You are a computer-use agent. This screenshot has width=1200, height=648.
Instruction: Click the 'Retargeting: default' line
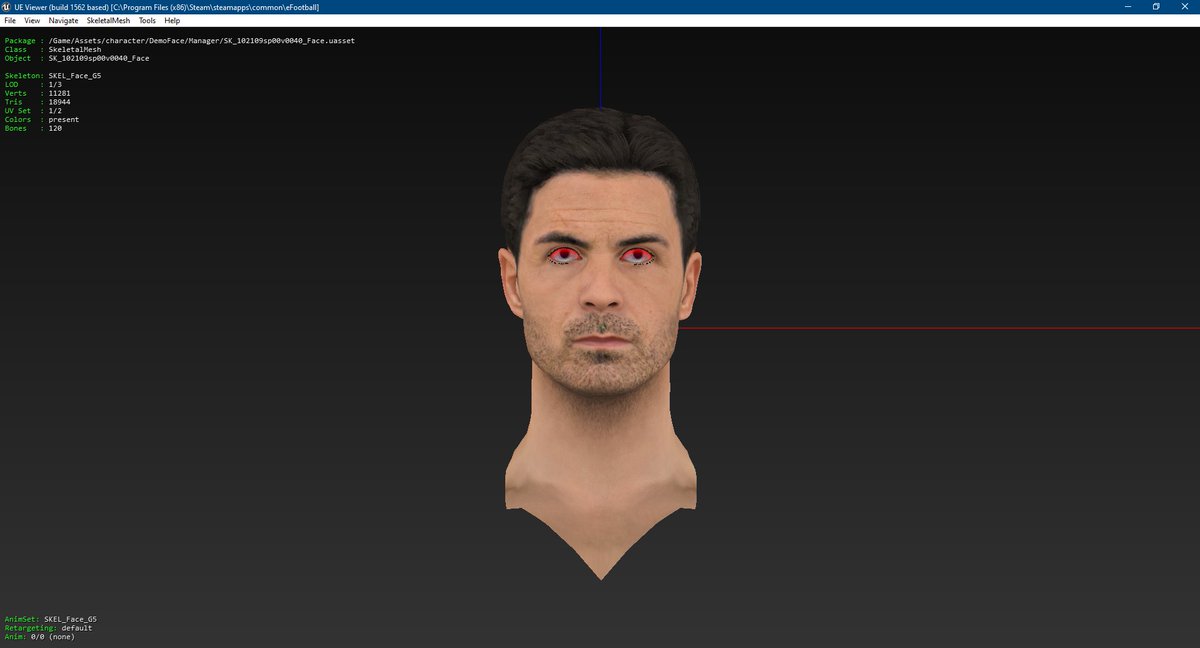click(48, 628)
